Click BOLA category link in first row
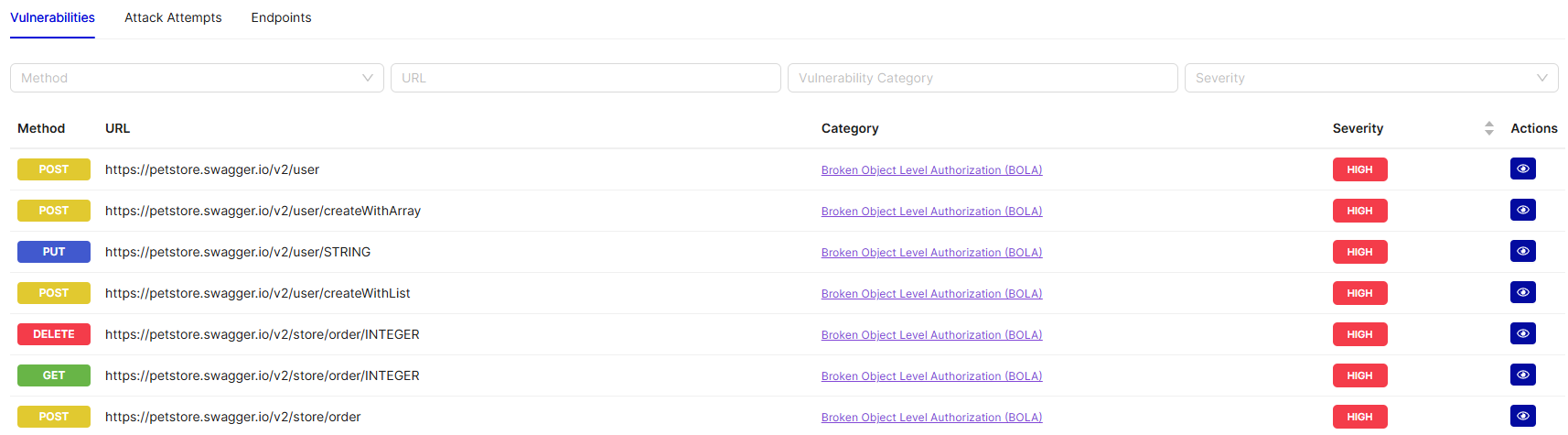This screenshot has width=1568, height=435. coord(931,170)
